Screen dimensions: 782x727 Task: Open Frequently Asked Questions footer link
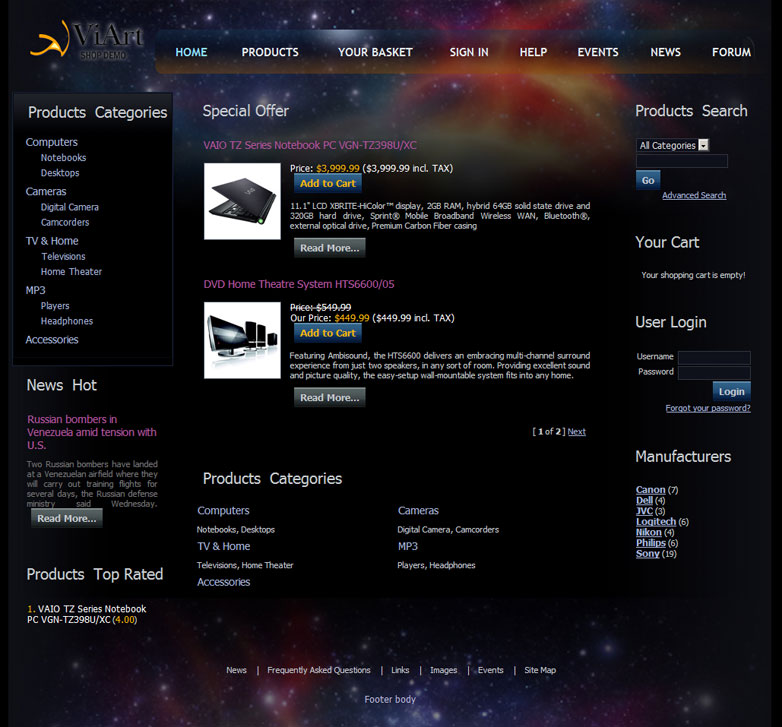[319, 670]
